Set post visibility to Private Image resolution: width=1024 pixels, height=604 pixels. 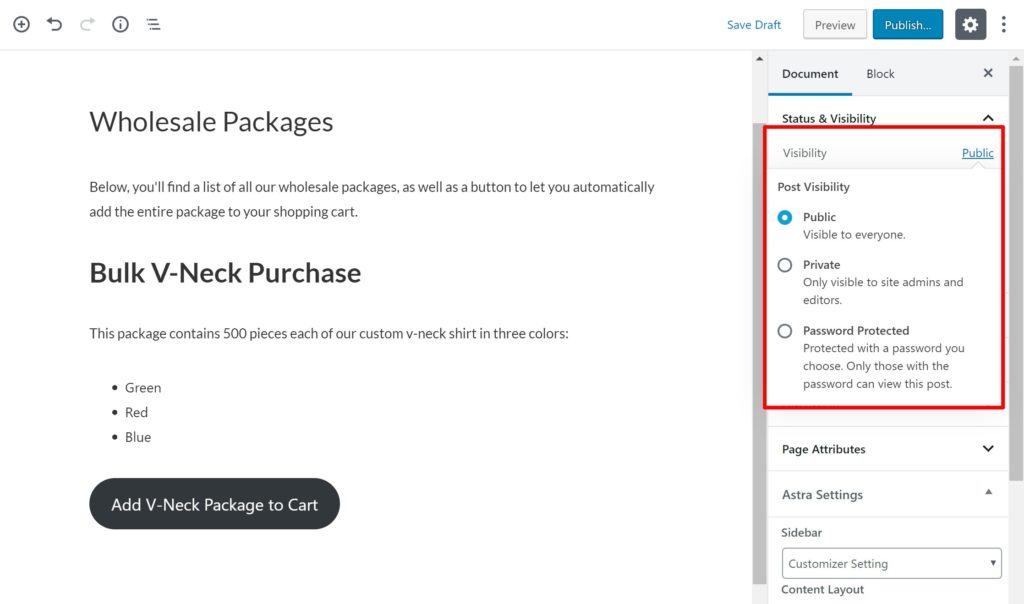[785, 265]
